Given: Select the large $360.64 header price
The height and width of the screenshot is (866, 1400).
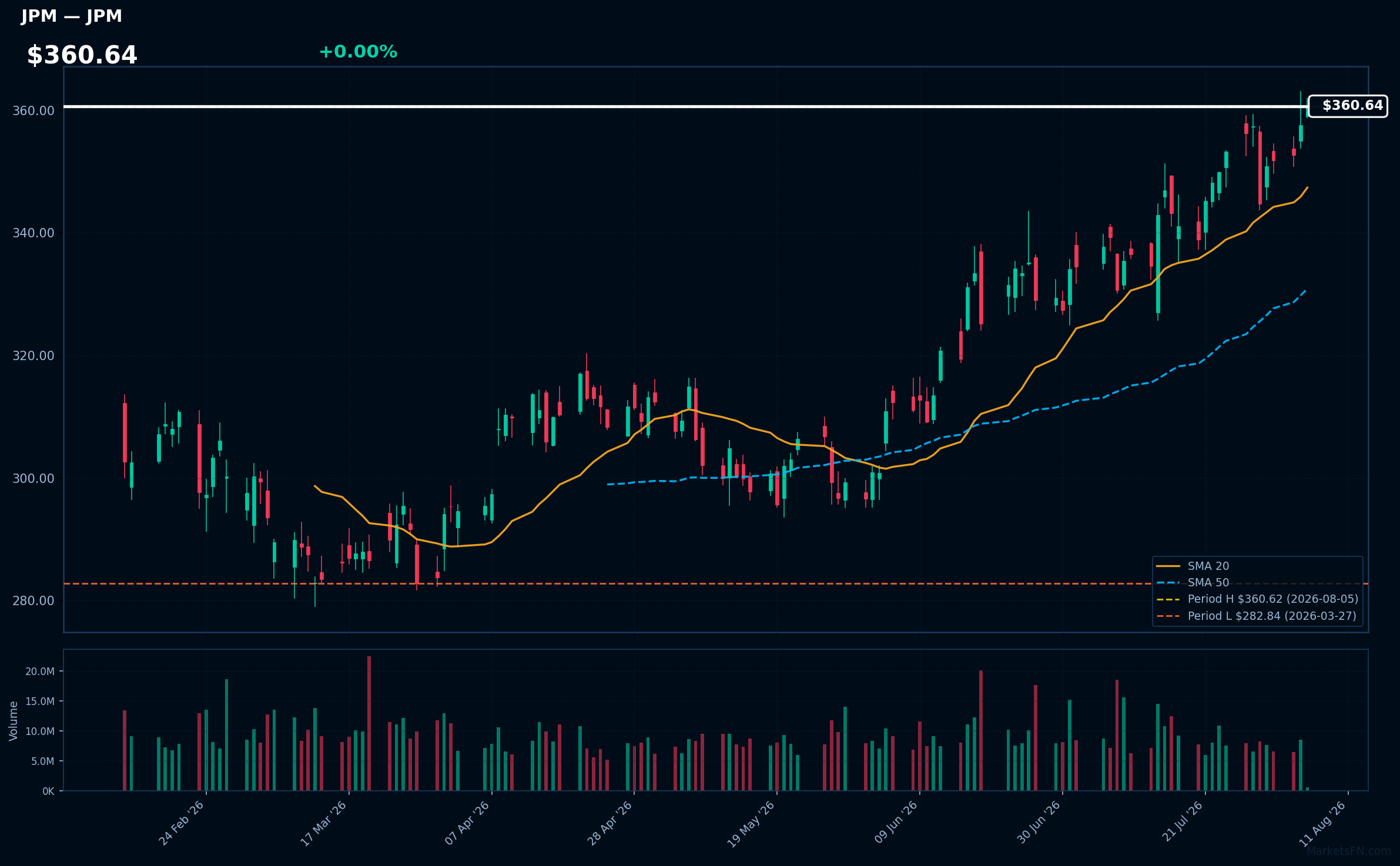Looking at the screenshot, I should [82, 55].
